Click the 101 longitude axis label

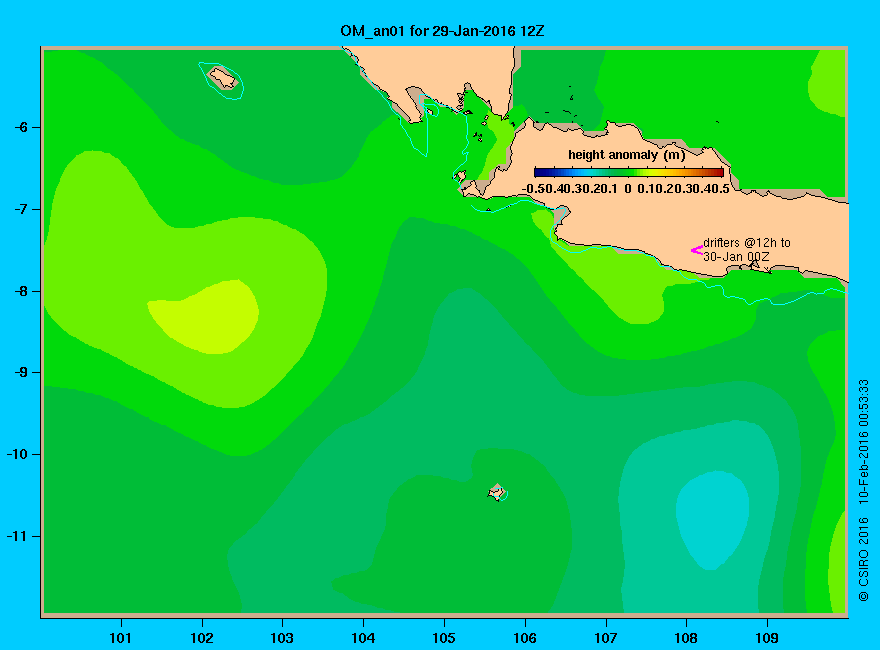click(120, 638)
